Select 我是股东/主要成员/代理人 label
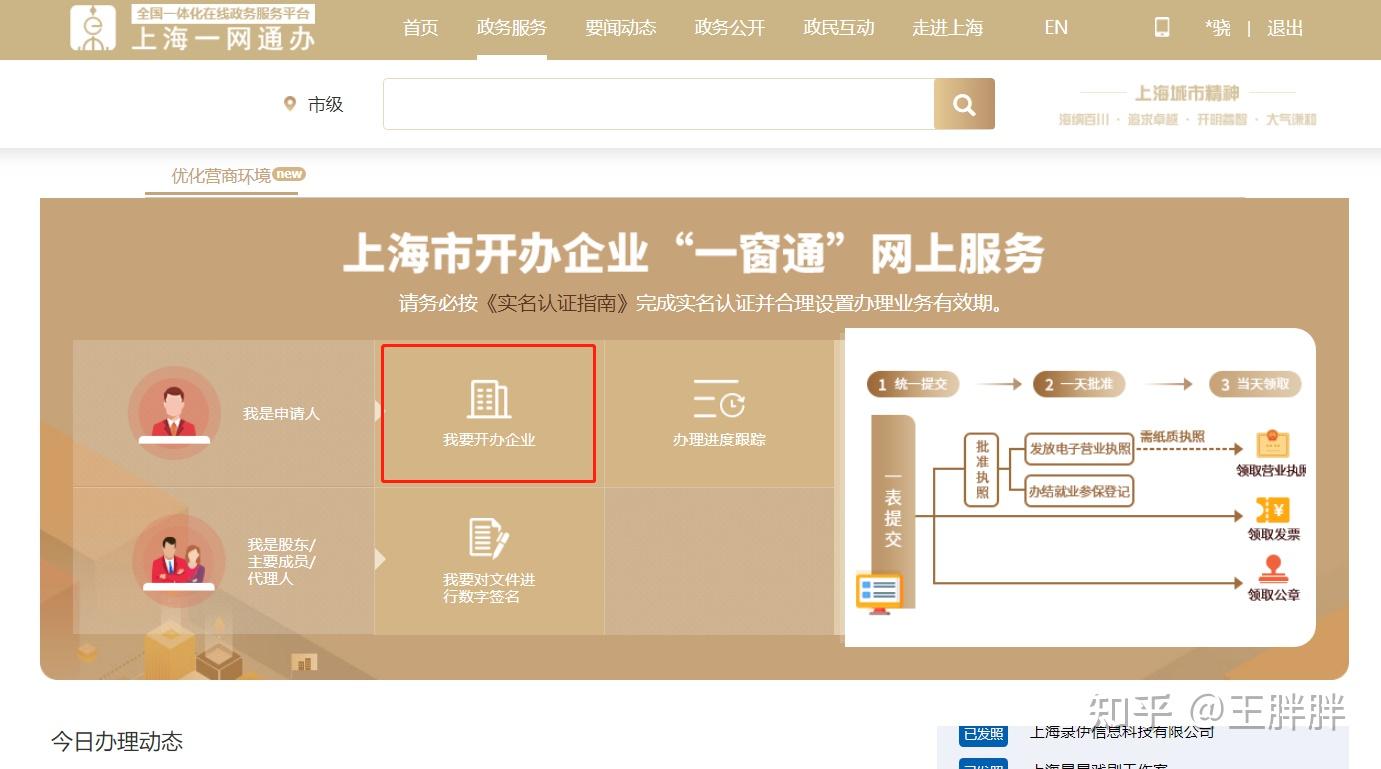This screenshot has height=769, width=1381. [281, 562]
